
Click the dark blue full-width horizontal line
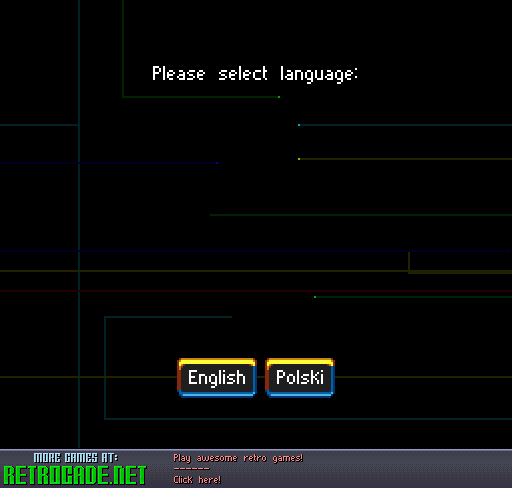pos(256,251)
